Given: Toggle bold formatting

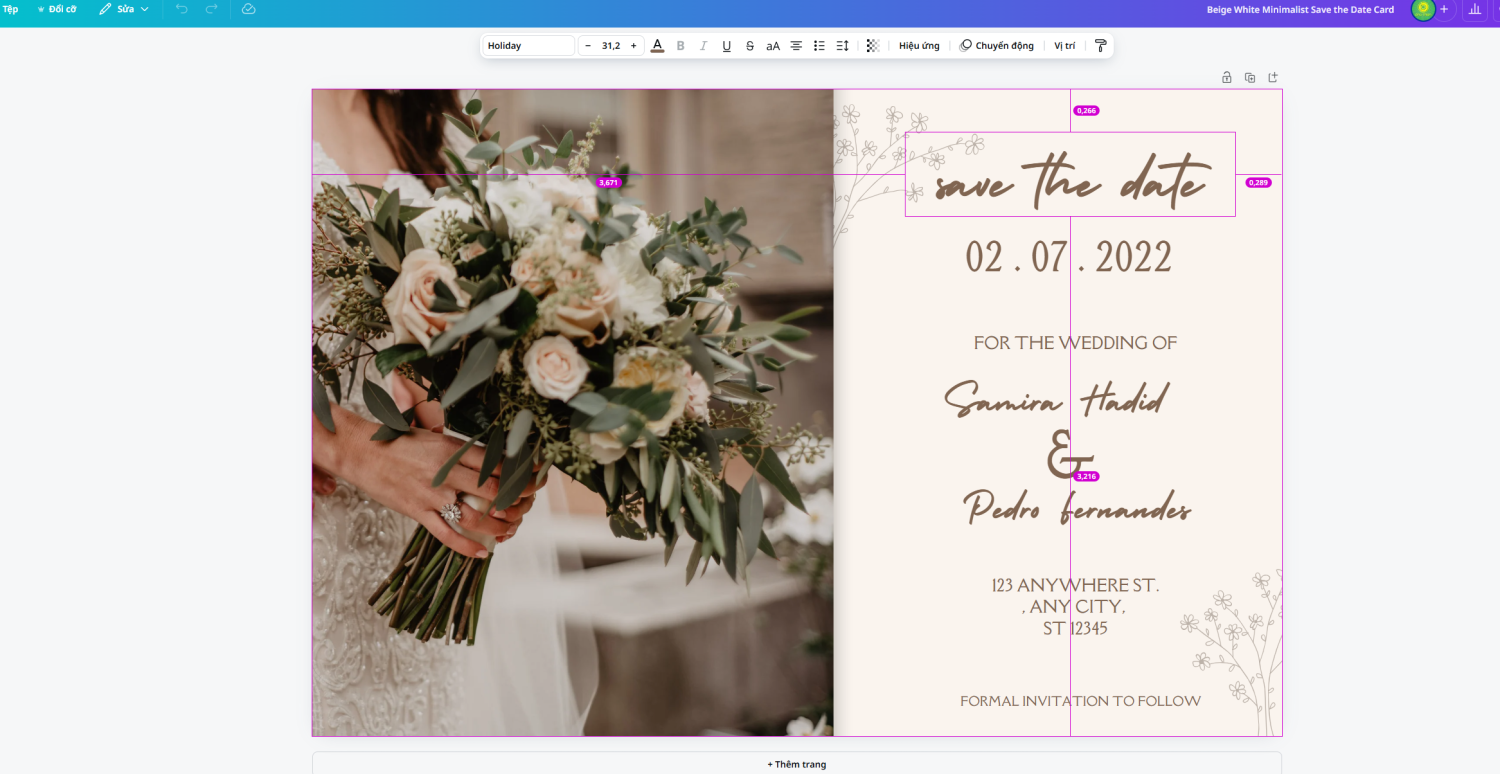Looking at the screenshot, I should [x=681, y=46].
